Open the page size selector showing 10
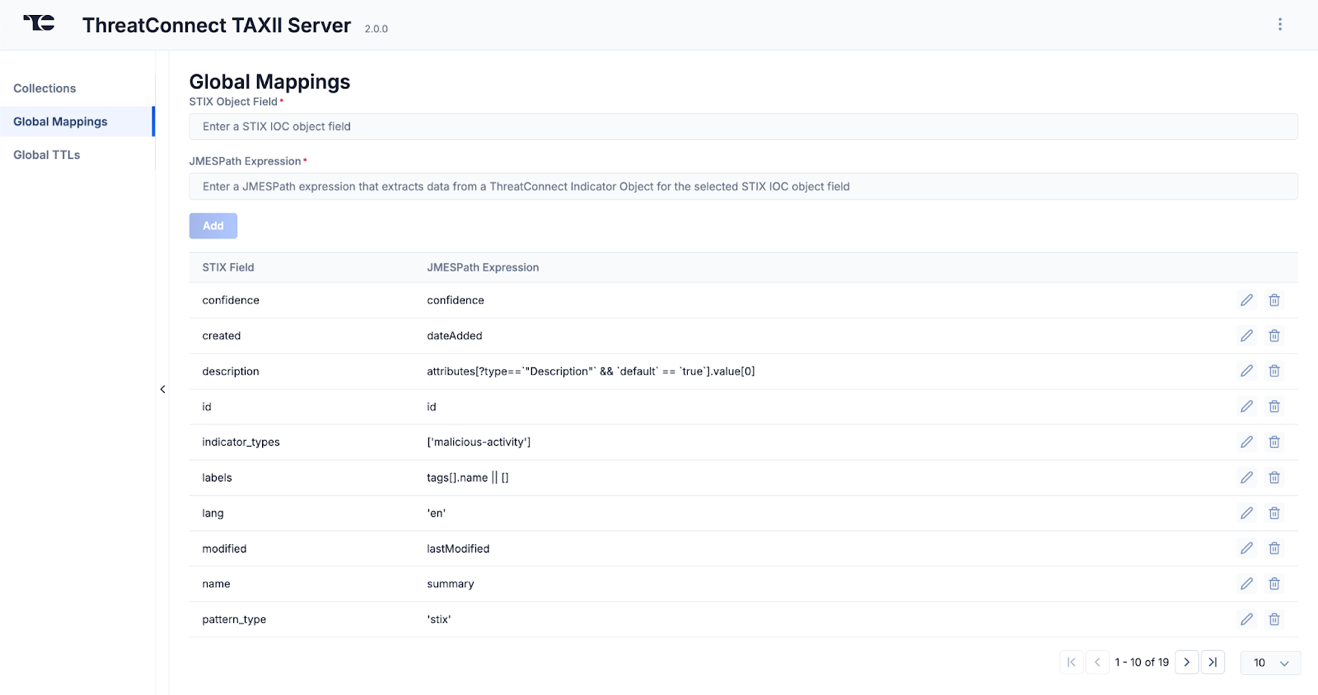This screenshot has width=1318, height=695. click(1269, 662)
